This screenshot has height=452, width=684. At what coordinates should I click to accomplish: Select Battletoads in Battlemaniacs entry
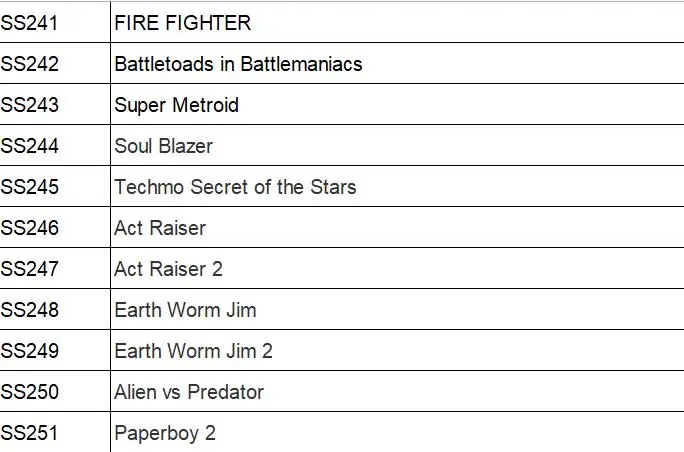pos(238,64)
